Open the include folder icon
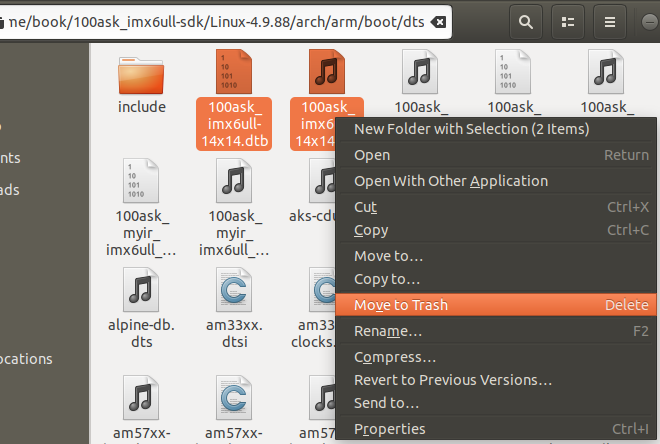Image resolution: width=660 pixels, height=444 pixels. 141,76
